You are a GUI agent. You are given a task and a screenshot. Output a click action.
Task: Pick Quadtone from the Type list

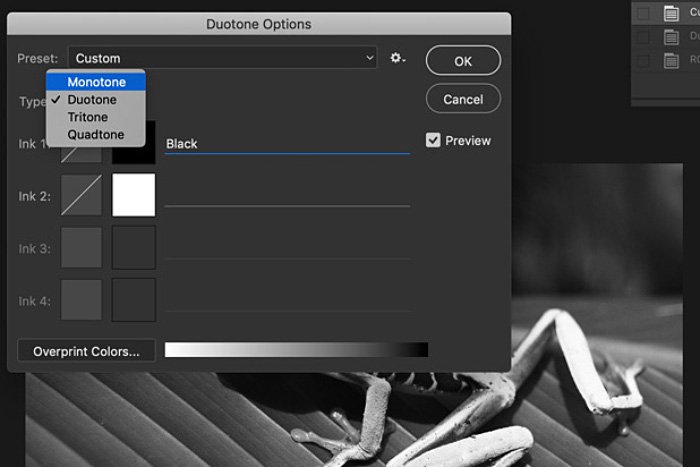click(96, 135)
